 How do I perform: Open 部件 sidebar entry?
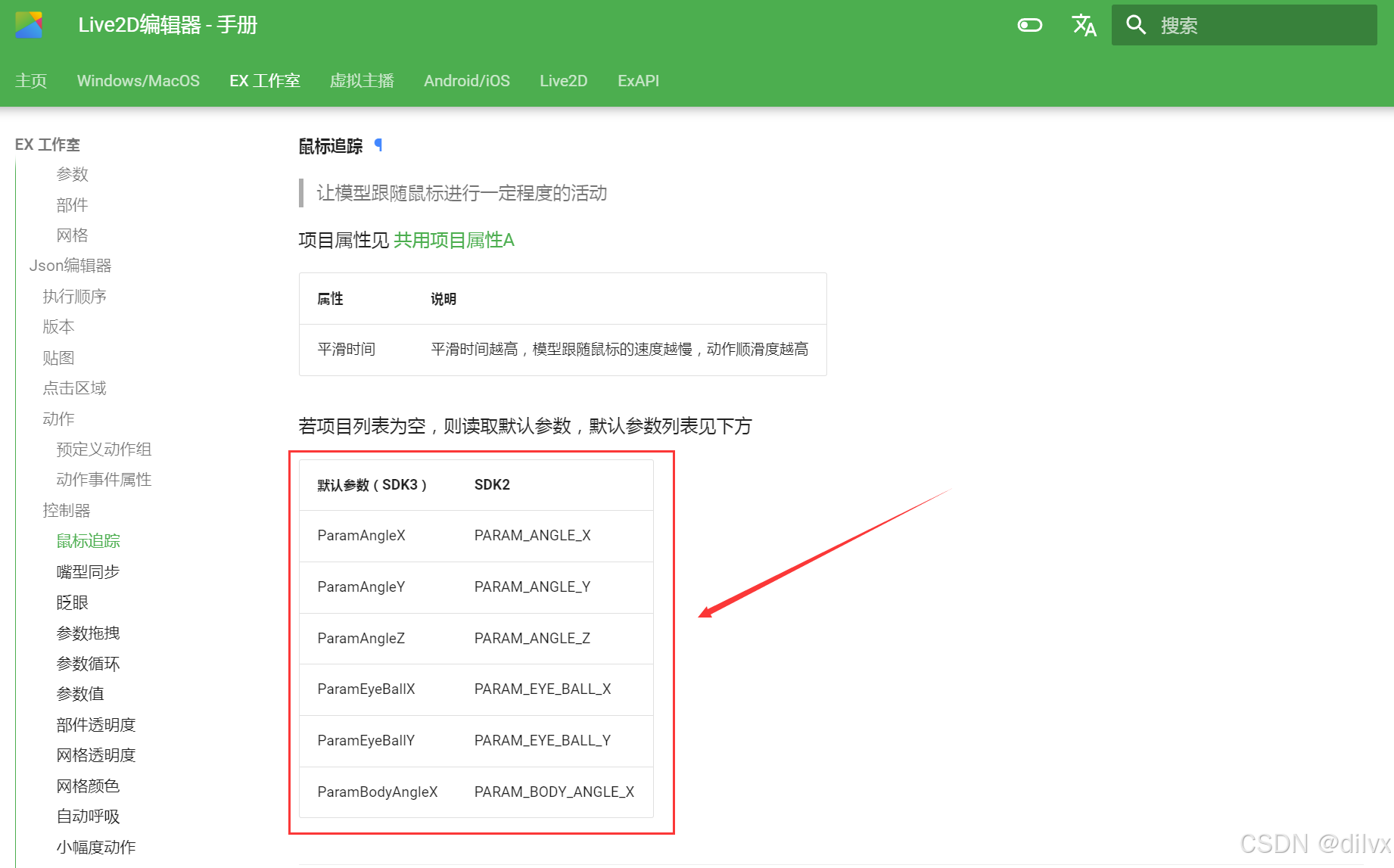point(73,205)
